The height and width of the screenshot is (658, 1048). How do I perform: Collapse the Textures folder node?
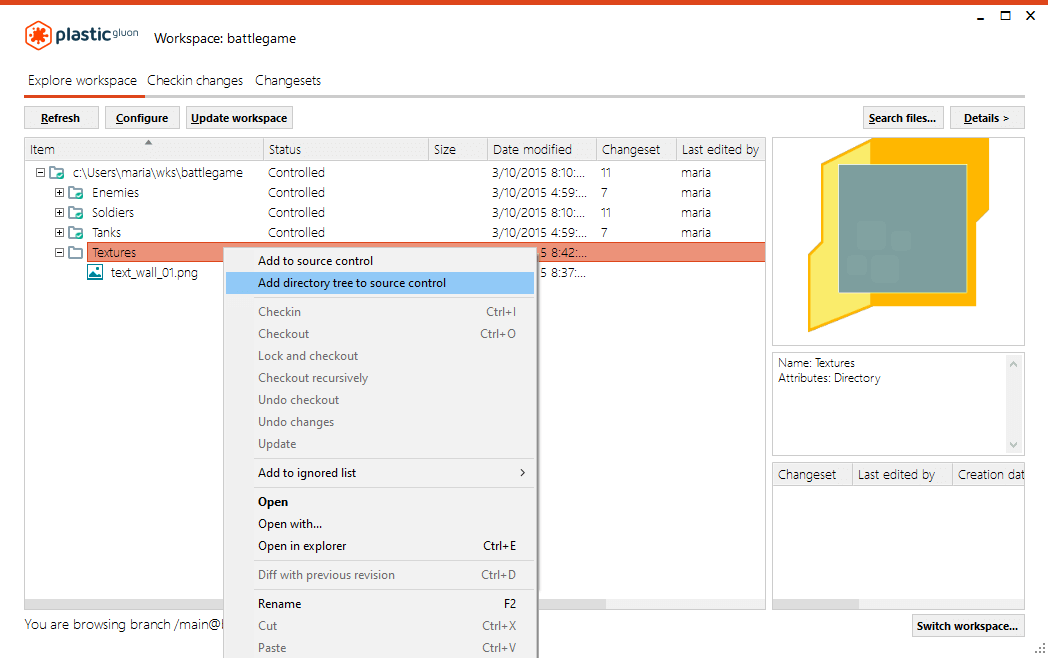pos(59,253)
